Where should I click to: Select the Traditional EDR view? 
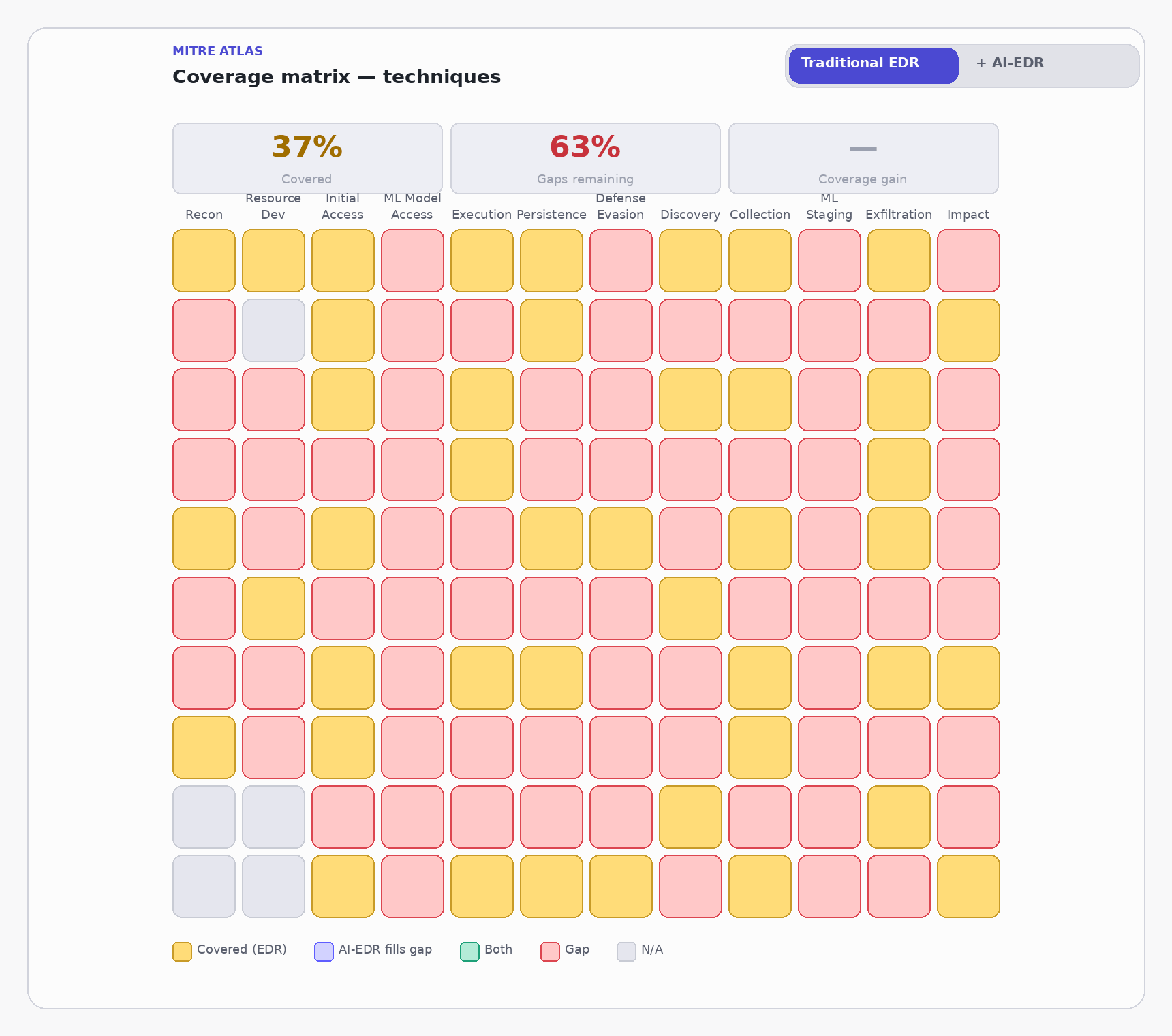tap(873, 63)
